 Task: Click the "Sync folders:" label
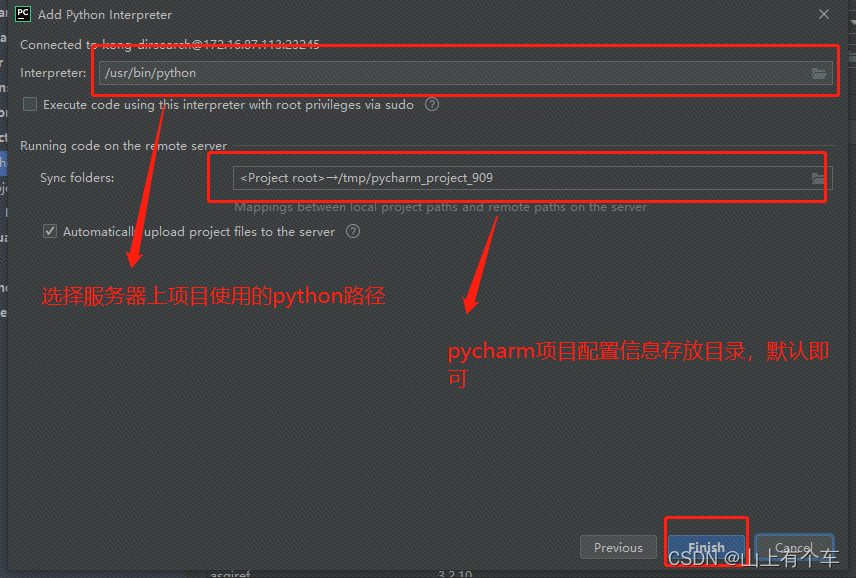coord(77,178)
